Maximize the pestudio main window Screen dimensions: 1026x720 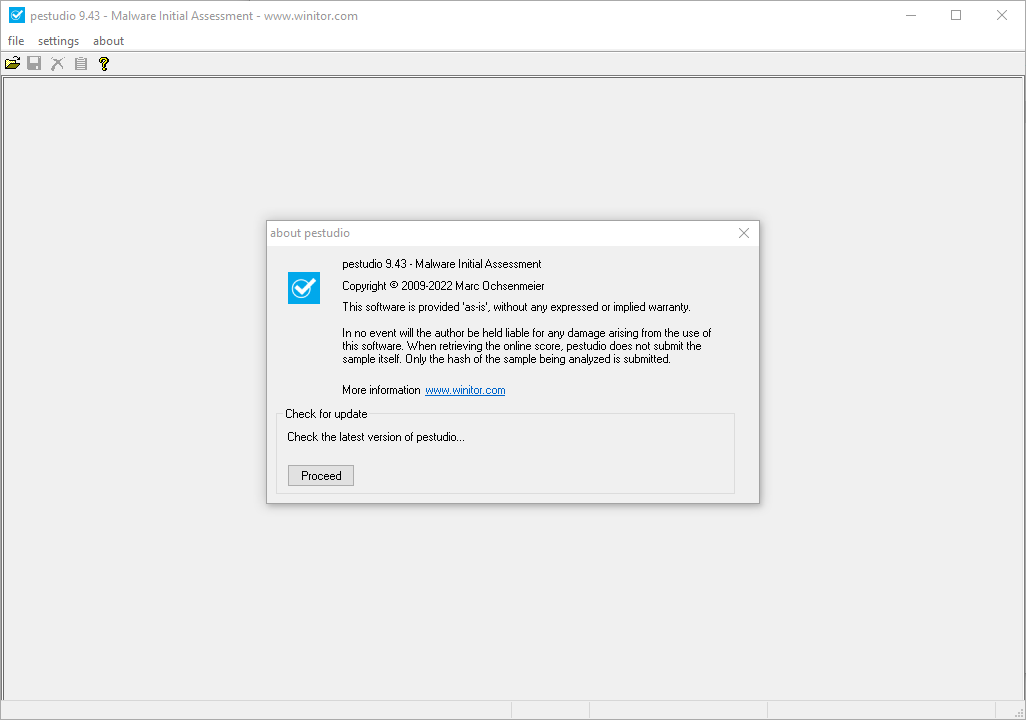click(x=956, y=15)
